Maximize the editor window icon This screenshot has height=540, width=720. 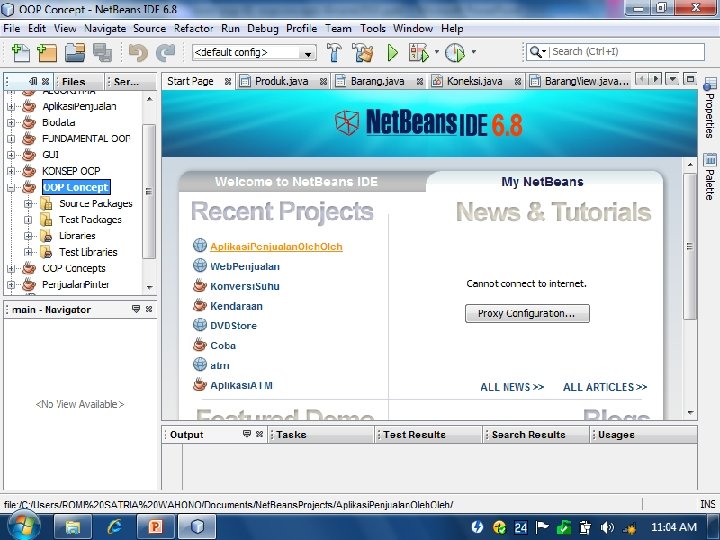click(690, 79)
